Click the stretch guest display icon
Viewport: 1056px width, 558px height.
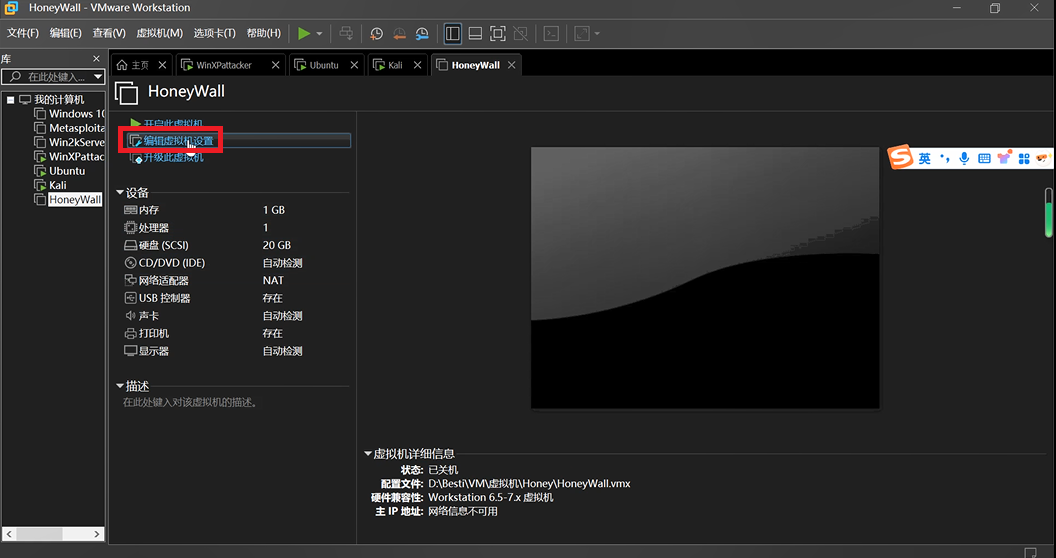pos(582,33)
